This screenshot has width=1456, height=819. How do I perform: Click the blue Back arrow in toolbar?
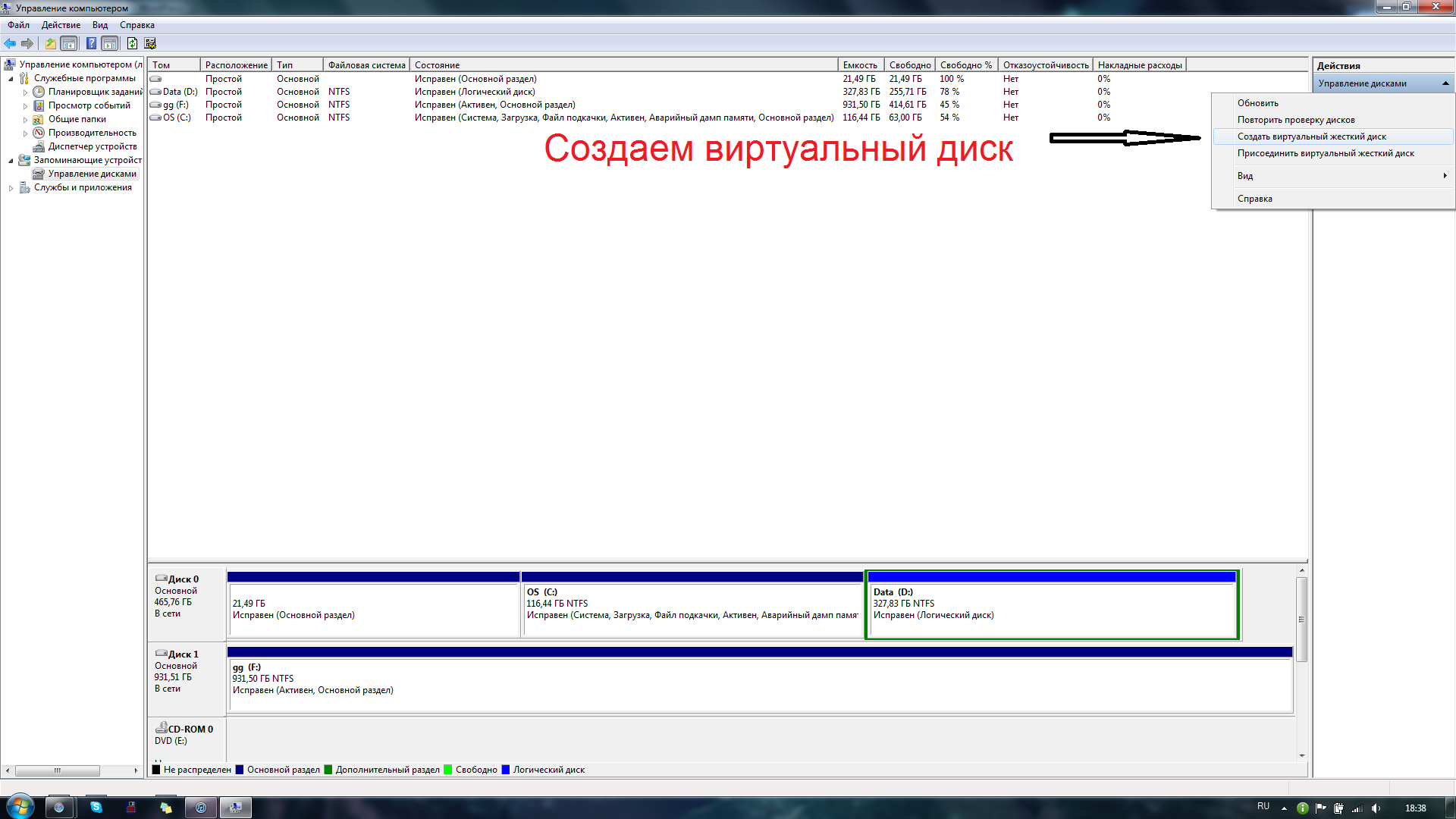coord(10,44)
